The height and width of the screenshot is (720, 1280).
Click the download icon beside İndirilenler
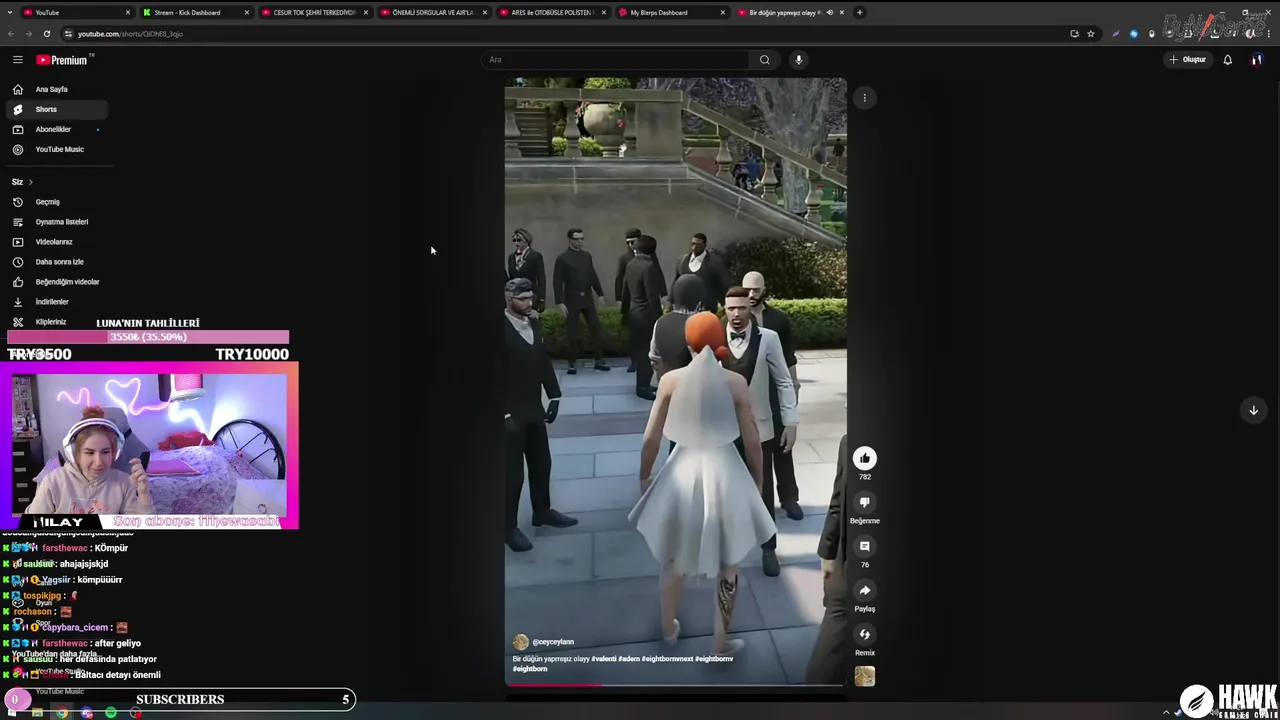[17, 302]
